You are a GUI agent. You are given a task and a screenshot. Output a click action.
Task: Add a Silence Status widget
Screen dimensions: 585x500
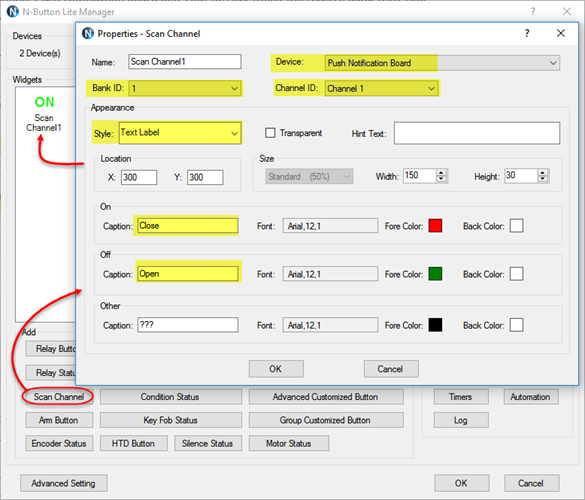(x=208, y=443)
